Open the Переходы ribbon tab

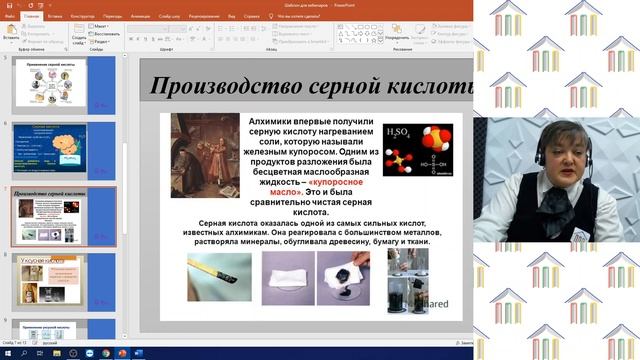(x=112, y=16)
